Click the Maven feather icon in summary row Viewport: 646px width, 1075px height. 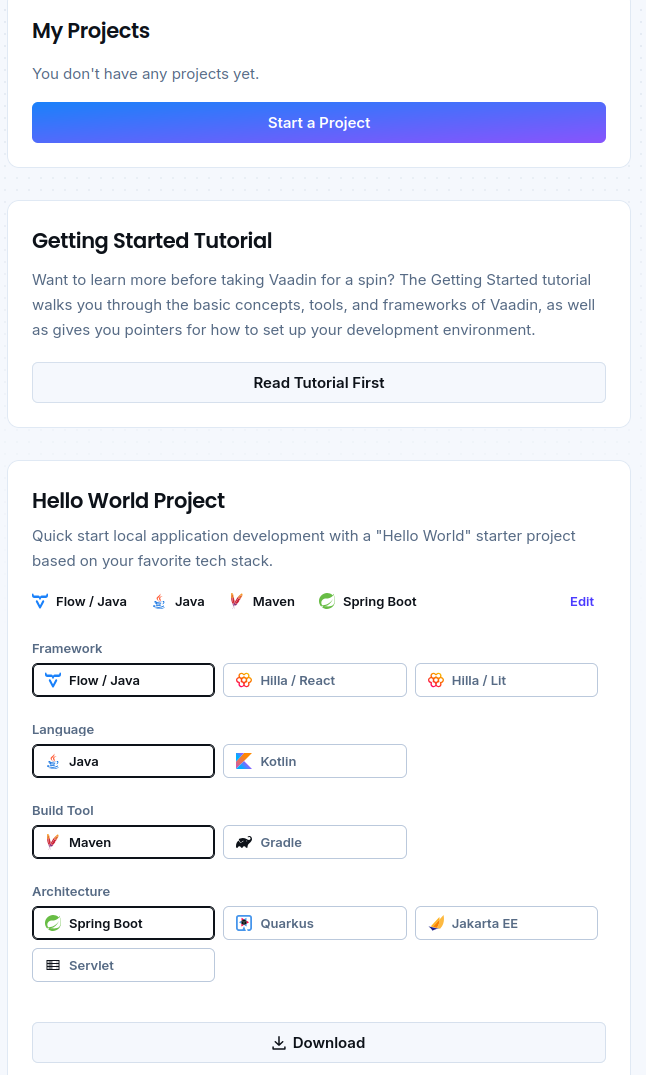236,601
